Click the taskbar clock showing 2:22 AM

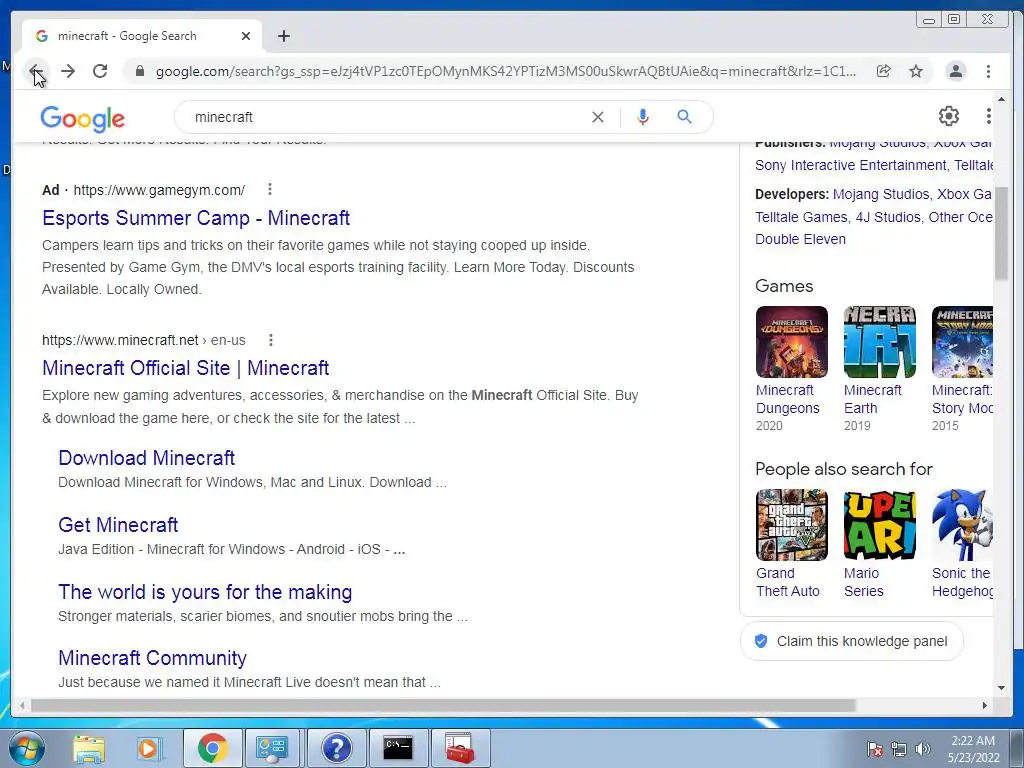click(x=973, y=749)
